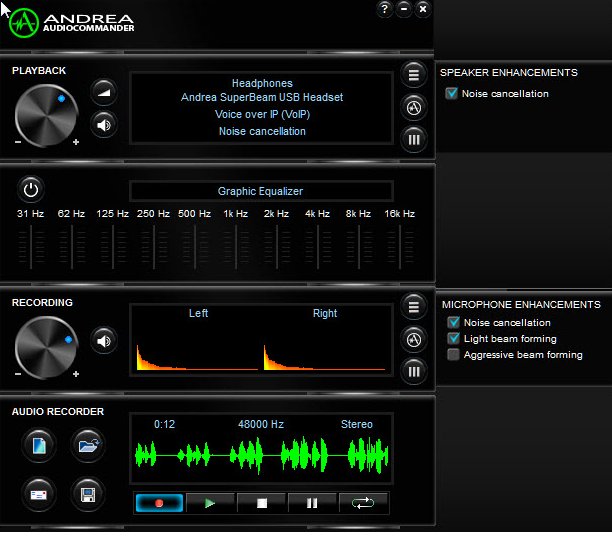Click the 4k Hz equalizer slider
The image size is (612, 542).
tap(318, 247)
